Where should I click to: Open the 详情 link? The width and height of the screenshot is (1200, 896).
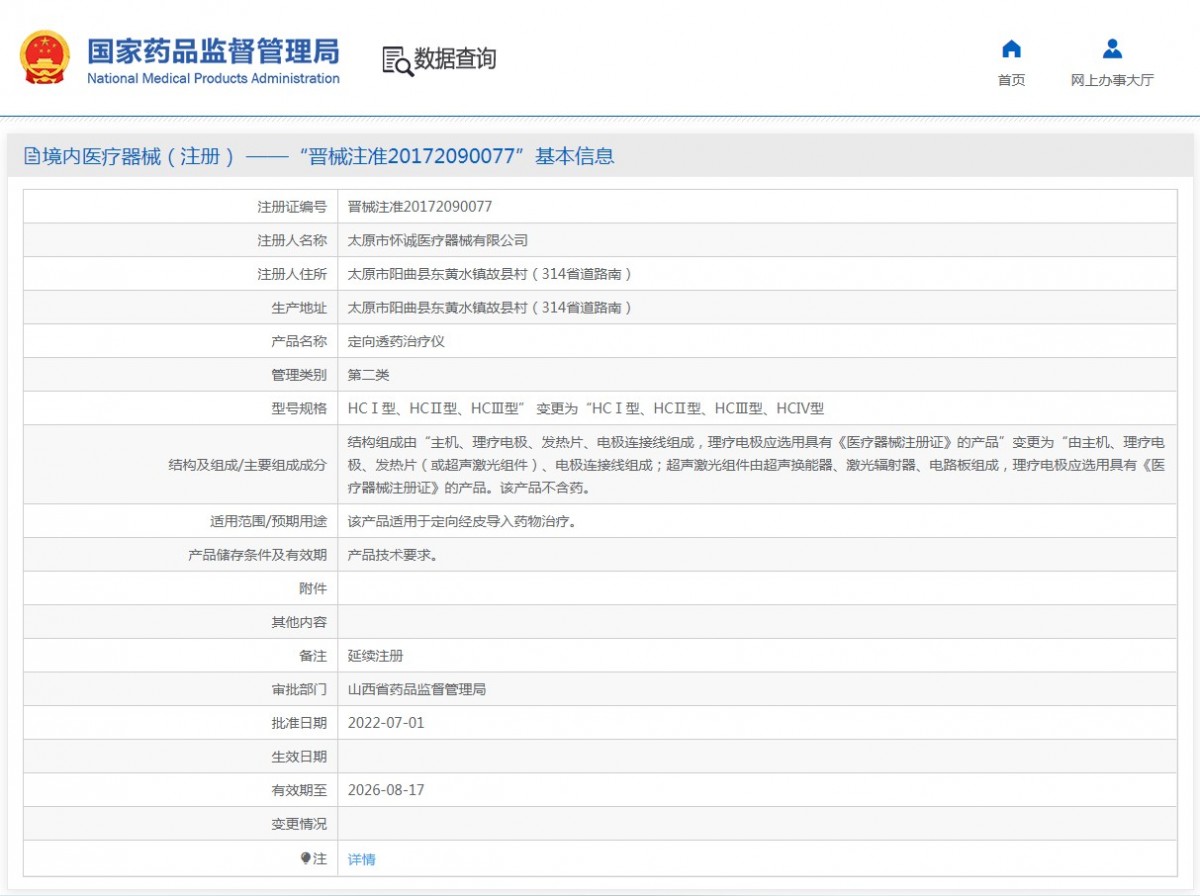(361, 859)
